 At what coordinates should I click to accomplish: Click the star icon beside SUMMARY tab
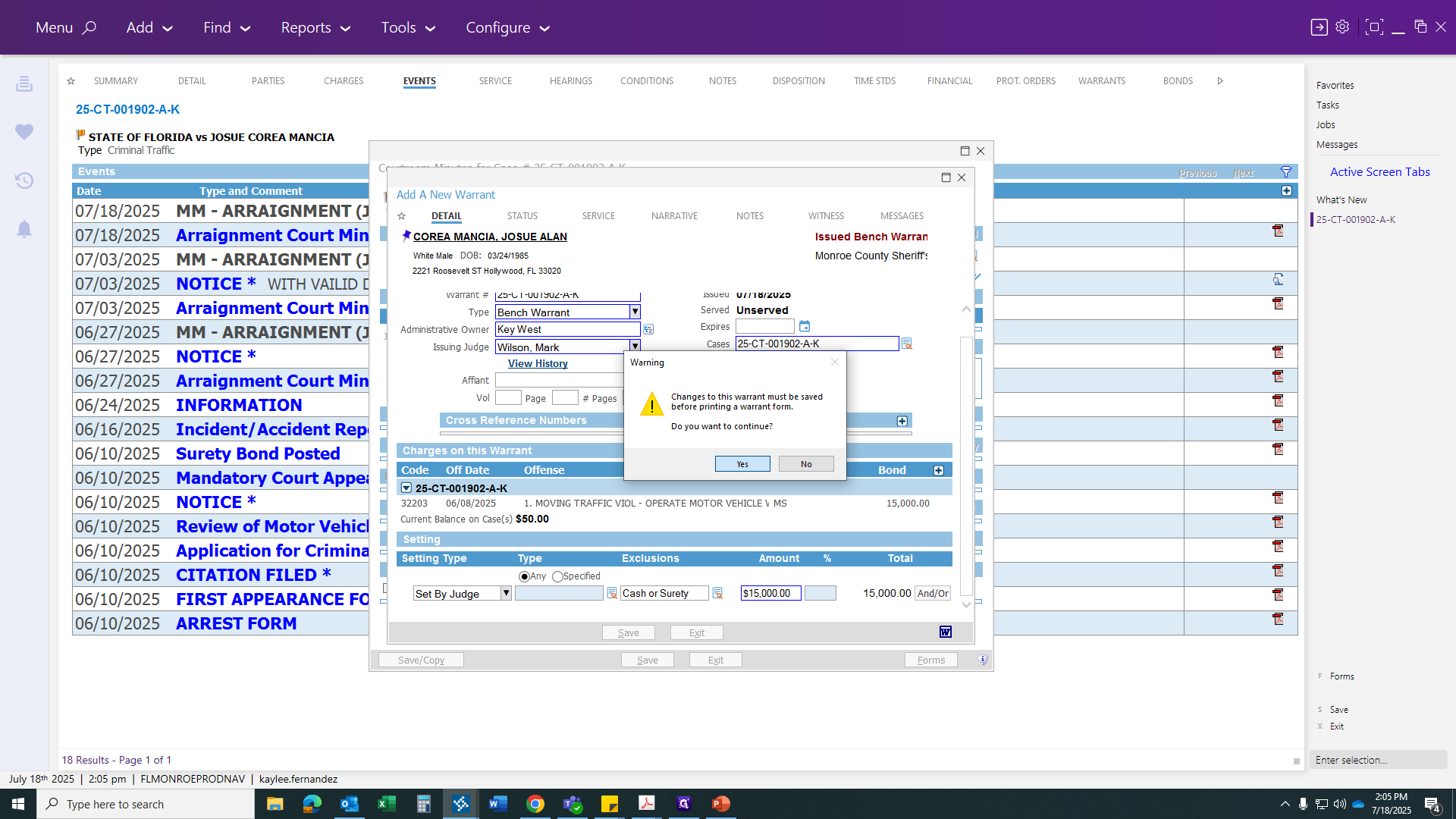pos(71,81)
